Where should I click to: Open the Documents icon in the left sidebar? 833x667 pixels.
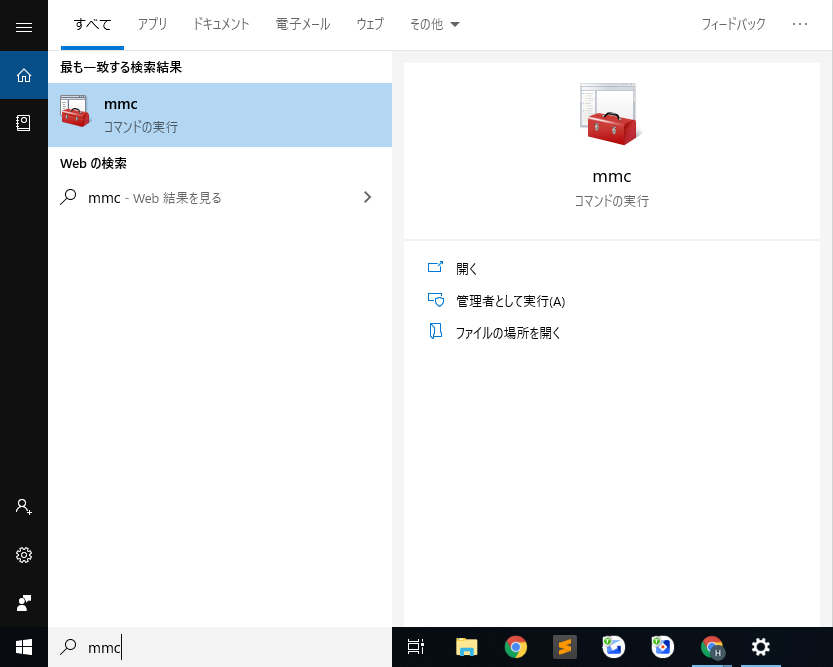(x=23, y=122)
